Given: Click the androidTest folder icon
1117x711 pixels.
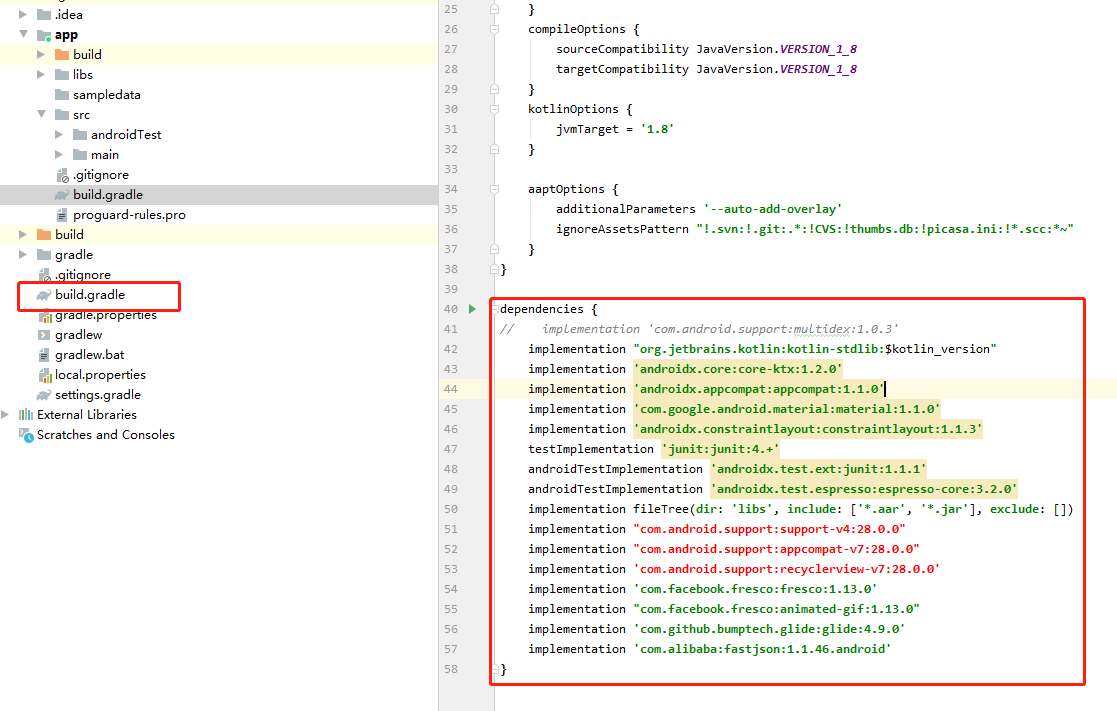Looking at the screenshot, I should coord(80,135).
